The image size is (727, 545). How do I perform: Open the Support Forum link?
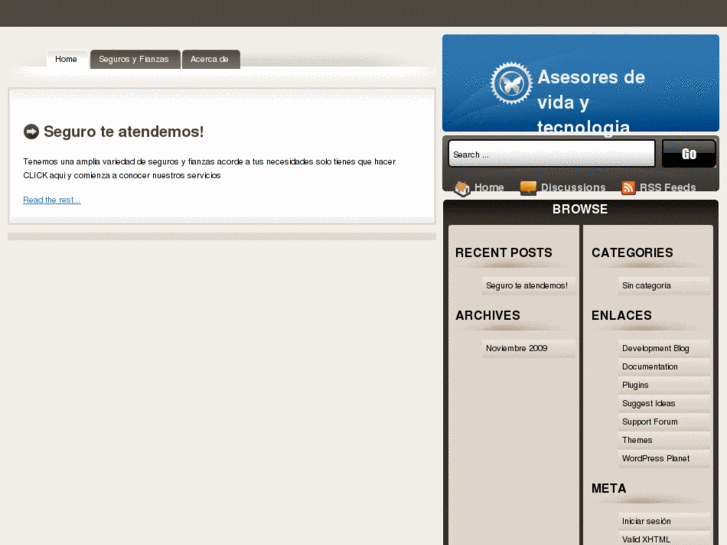pyautogui.click(x=650, y=422)
